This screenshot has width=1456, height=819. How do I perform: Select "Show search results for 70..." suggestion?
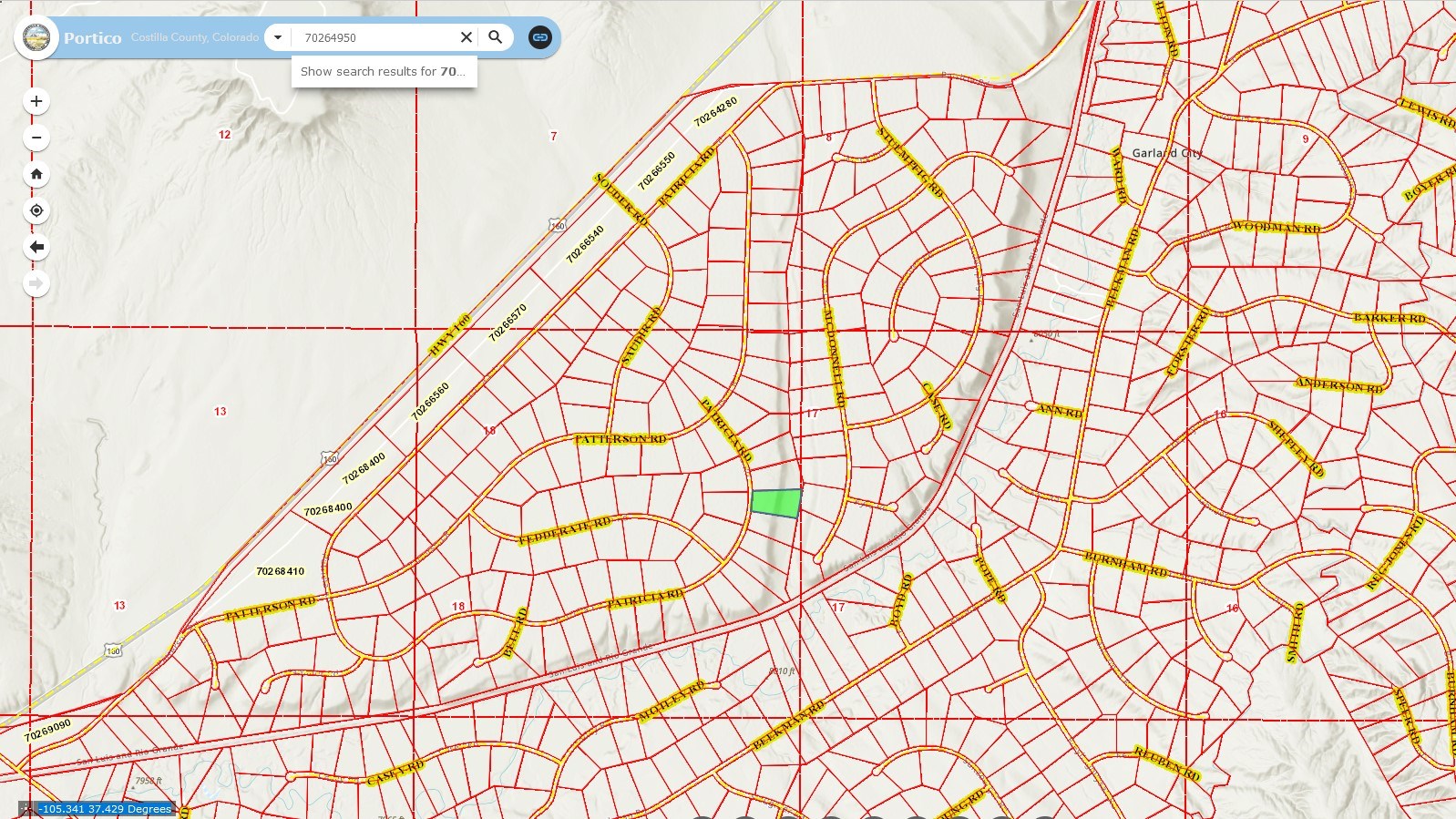(x=383, y=71)
